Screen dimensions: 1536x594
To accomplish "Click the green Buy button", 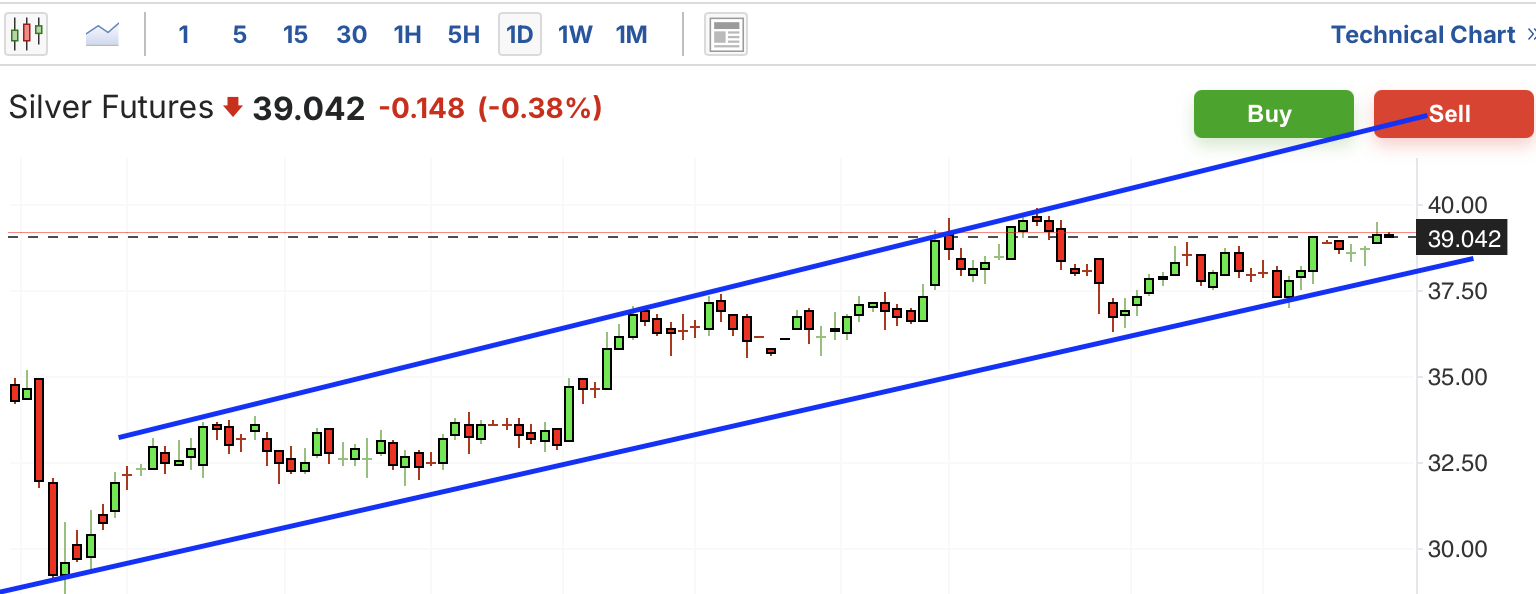I will click(1273, 114).
